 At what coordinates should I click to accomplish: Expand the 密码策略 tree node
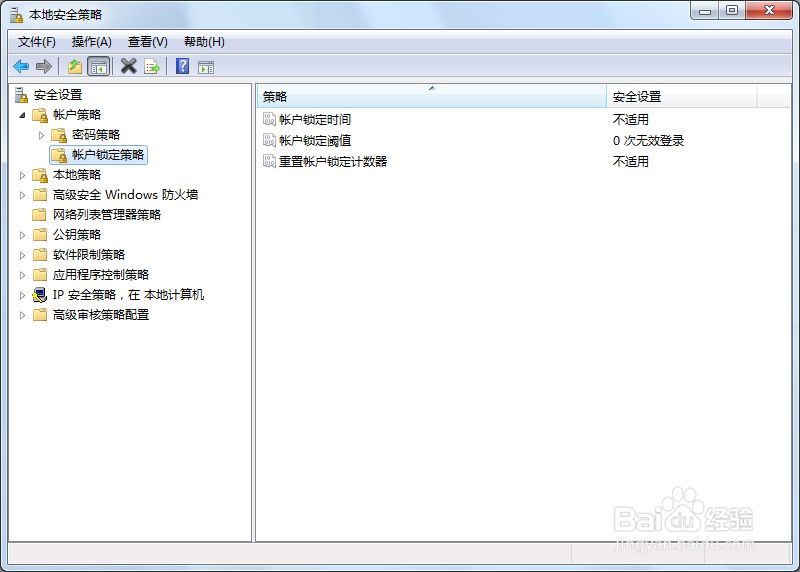click(41, 135)
